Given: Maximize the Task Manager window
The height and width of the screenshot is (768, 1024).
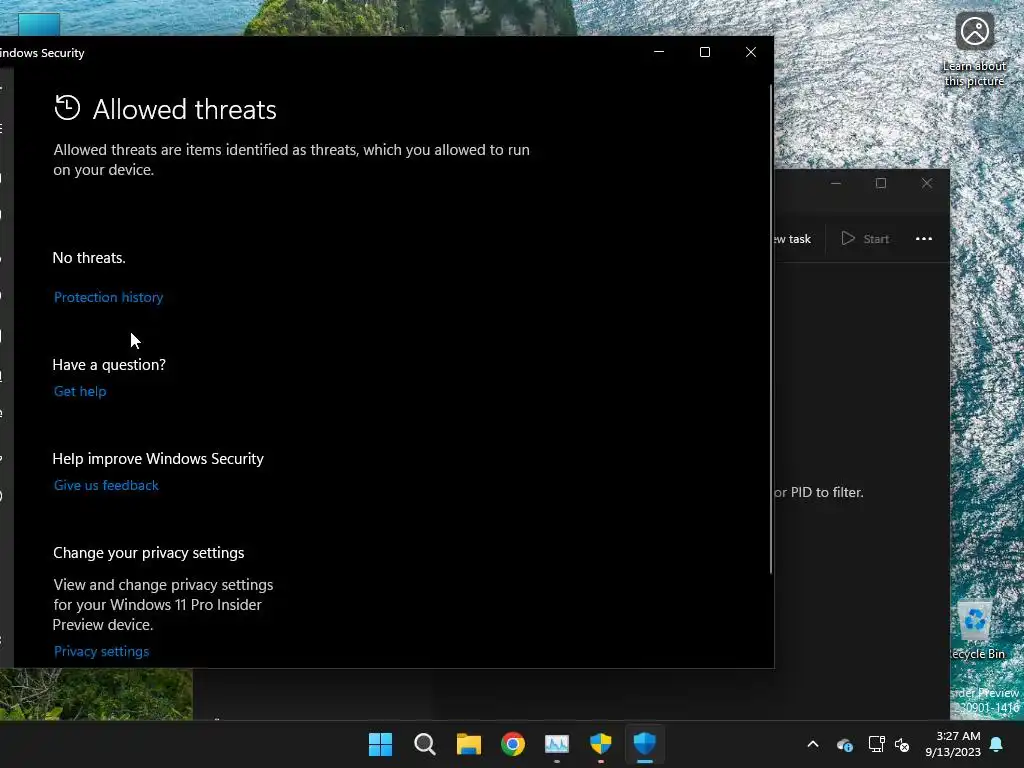Looking at the screenshot, I should click(x=881, y=184).
